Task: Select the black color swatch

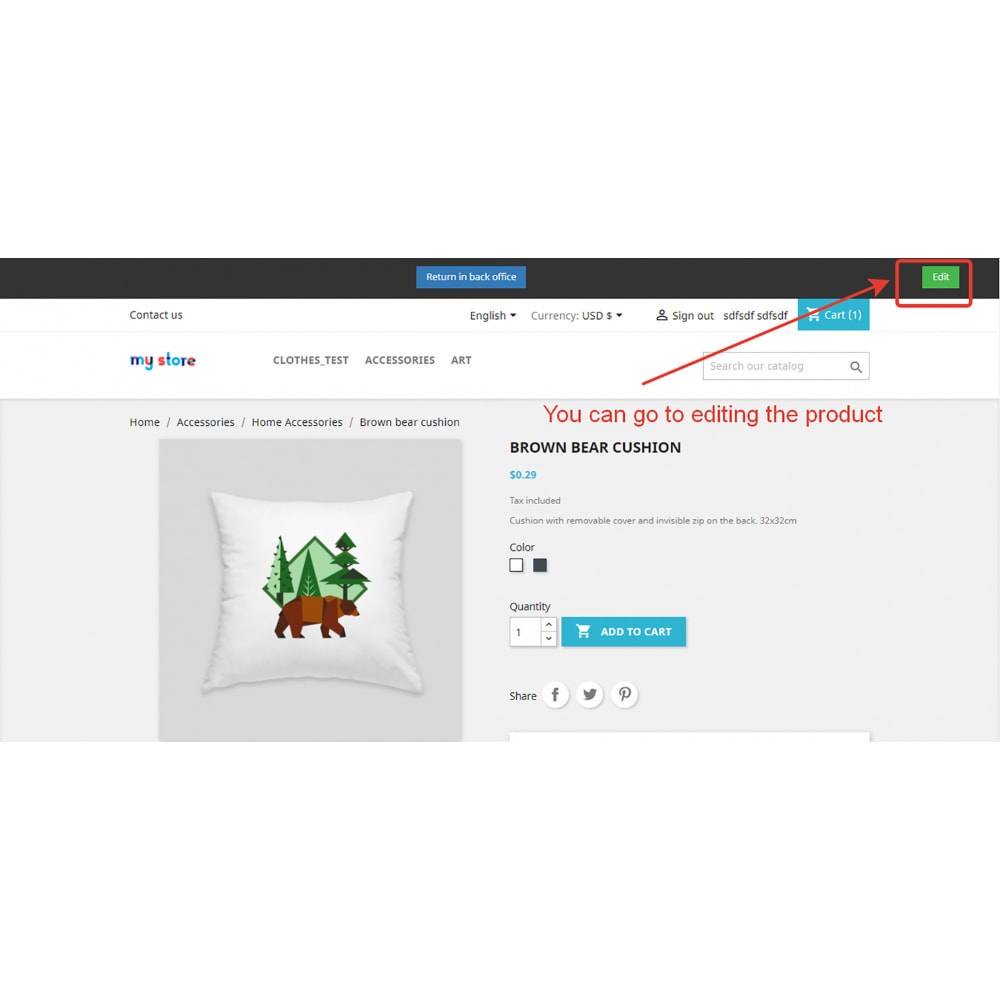Action: 540,565
